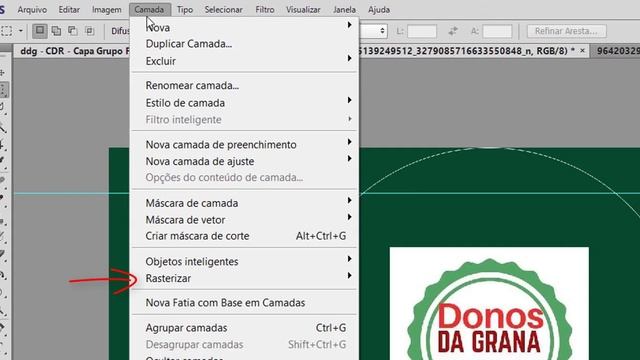Select Intersect with selection mode icon
The width and height of the screenshot is (640, 360).
pyautogui.click(x=89, y=31)
